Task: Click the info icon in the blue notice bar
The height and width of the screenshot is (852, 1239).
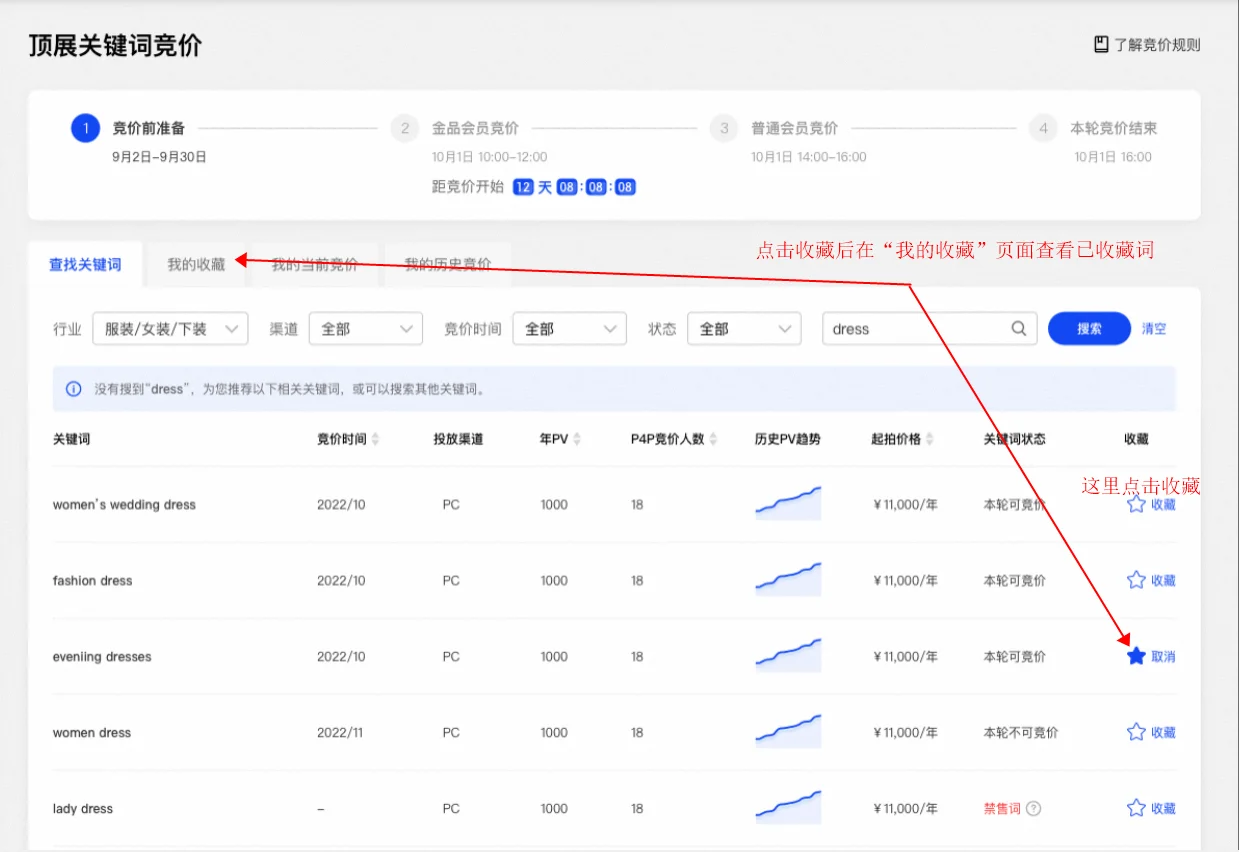Action: click(x=73, y=389)
